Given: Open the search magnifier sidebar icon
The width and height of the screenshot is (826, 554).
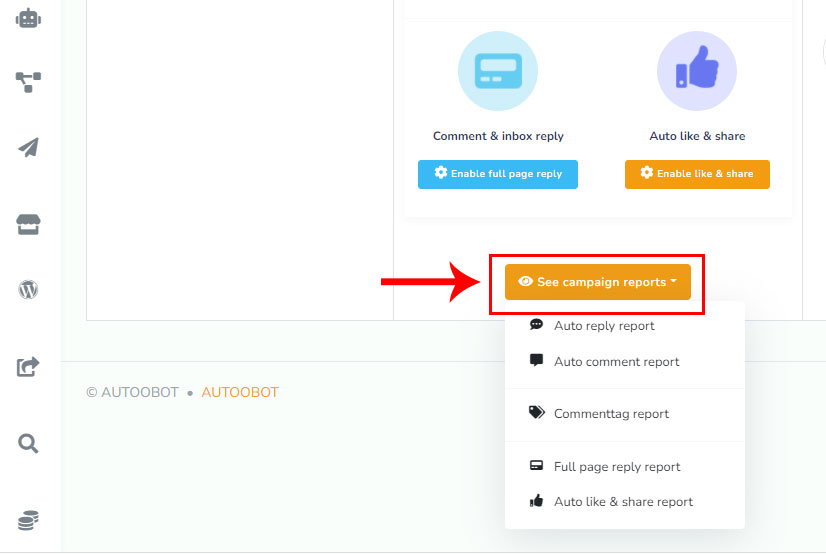Looking at the screenshot, I should tap(29, 443).
